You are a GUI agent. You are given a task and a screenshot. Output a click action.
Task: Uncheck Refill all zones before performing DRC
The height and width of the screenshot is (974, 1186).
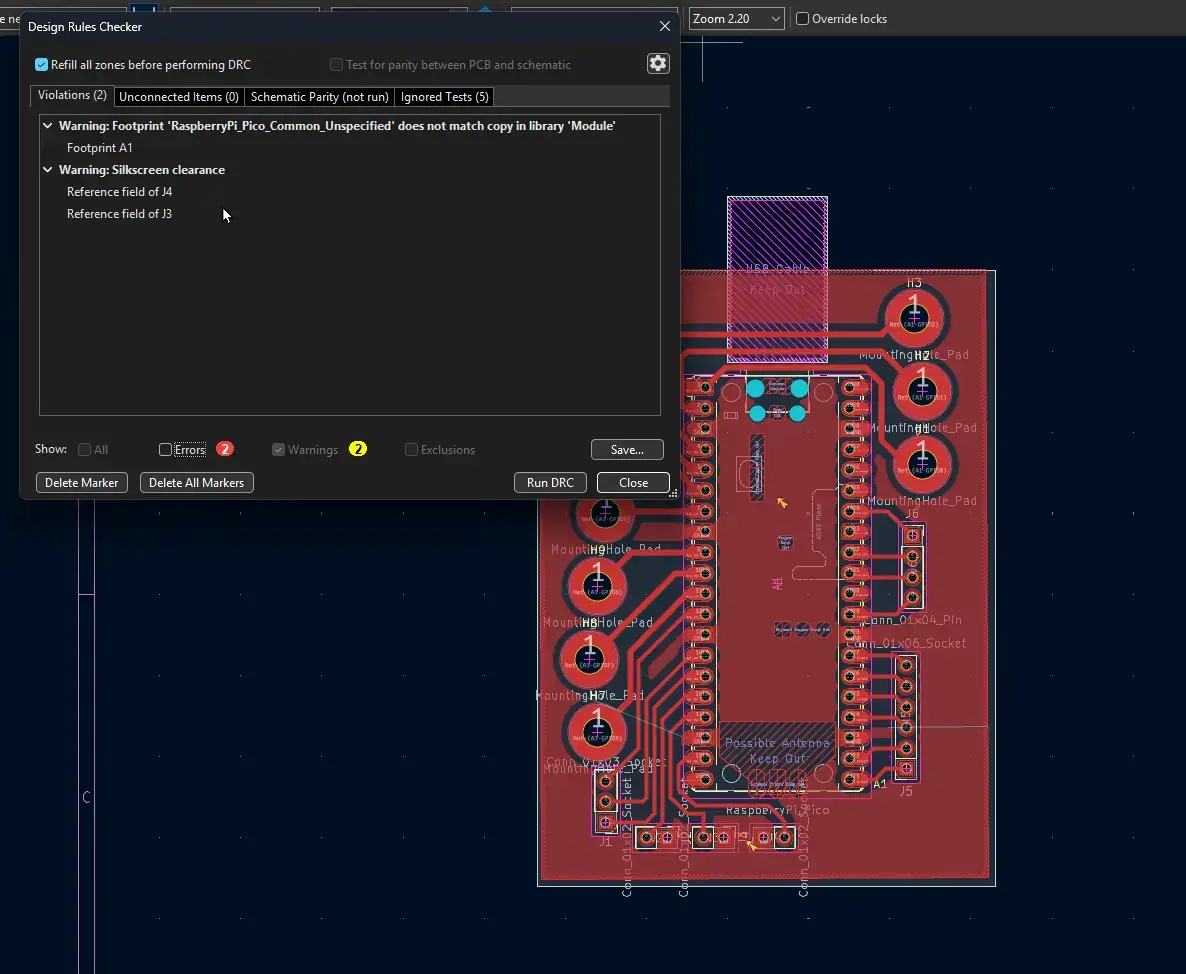pyautogui.click(x=42, y=65)
